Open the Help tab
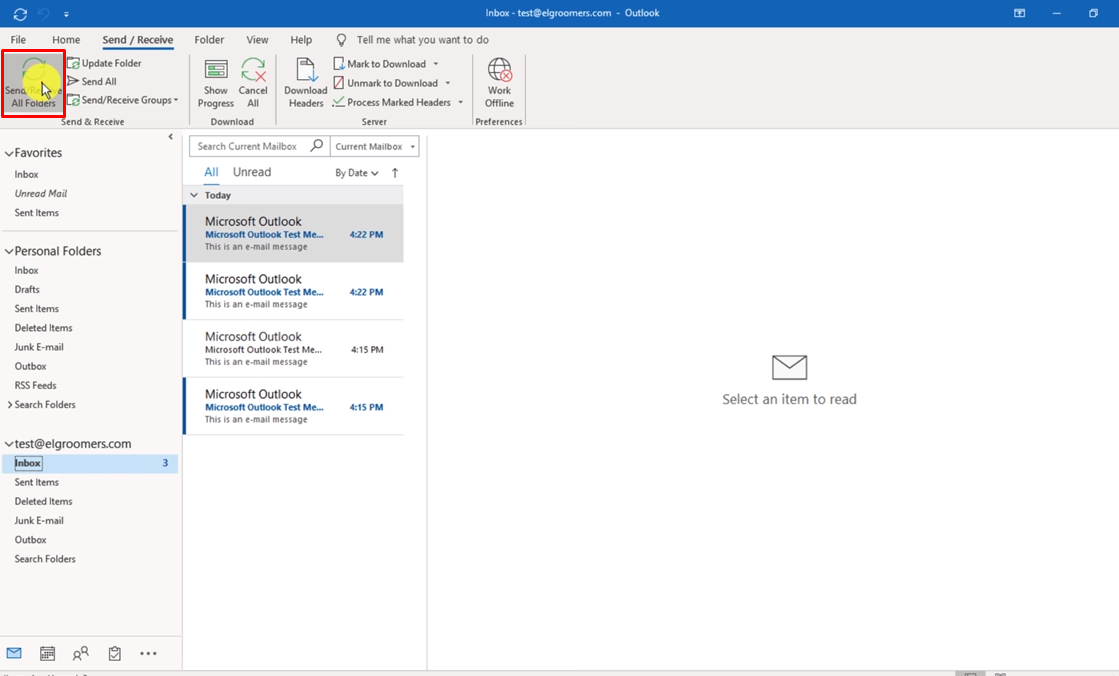This screenshot has height=676, width=1119. pos(300,40)
